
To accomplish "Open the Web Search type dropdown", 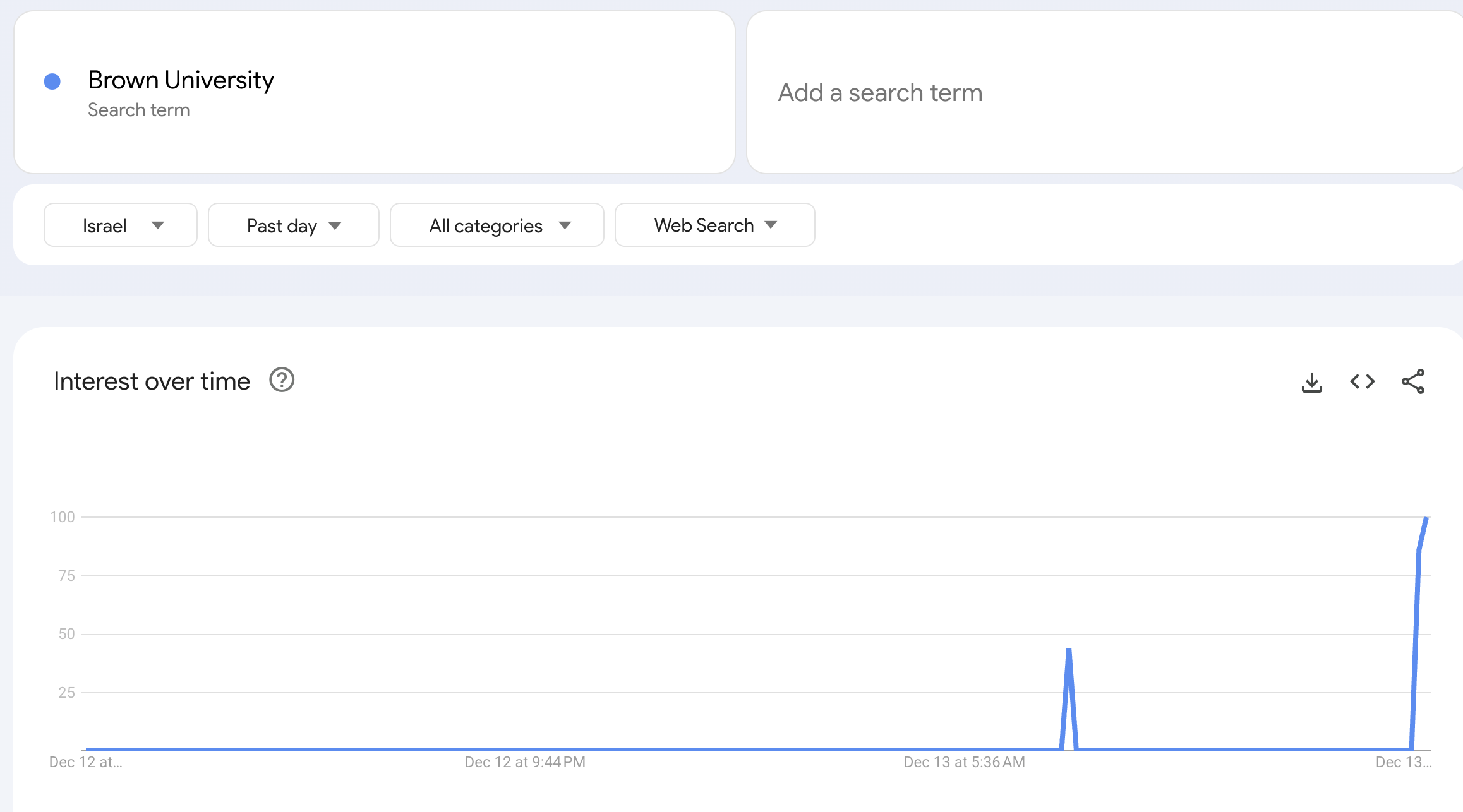I will pos(714,225).
